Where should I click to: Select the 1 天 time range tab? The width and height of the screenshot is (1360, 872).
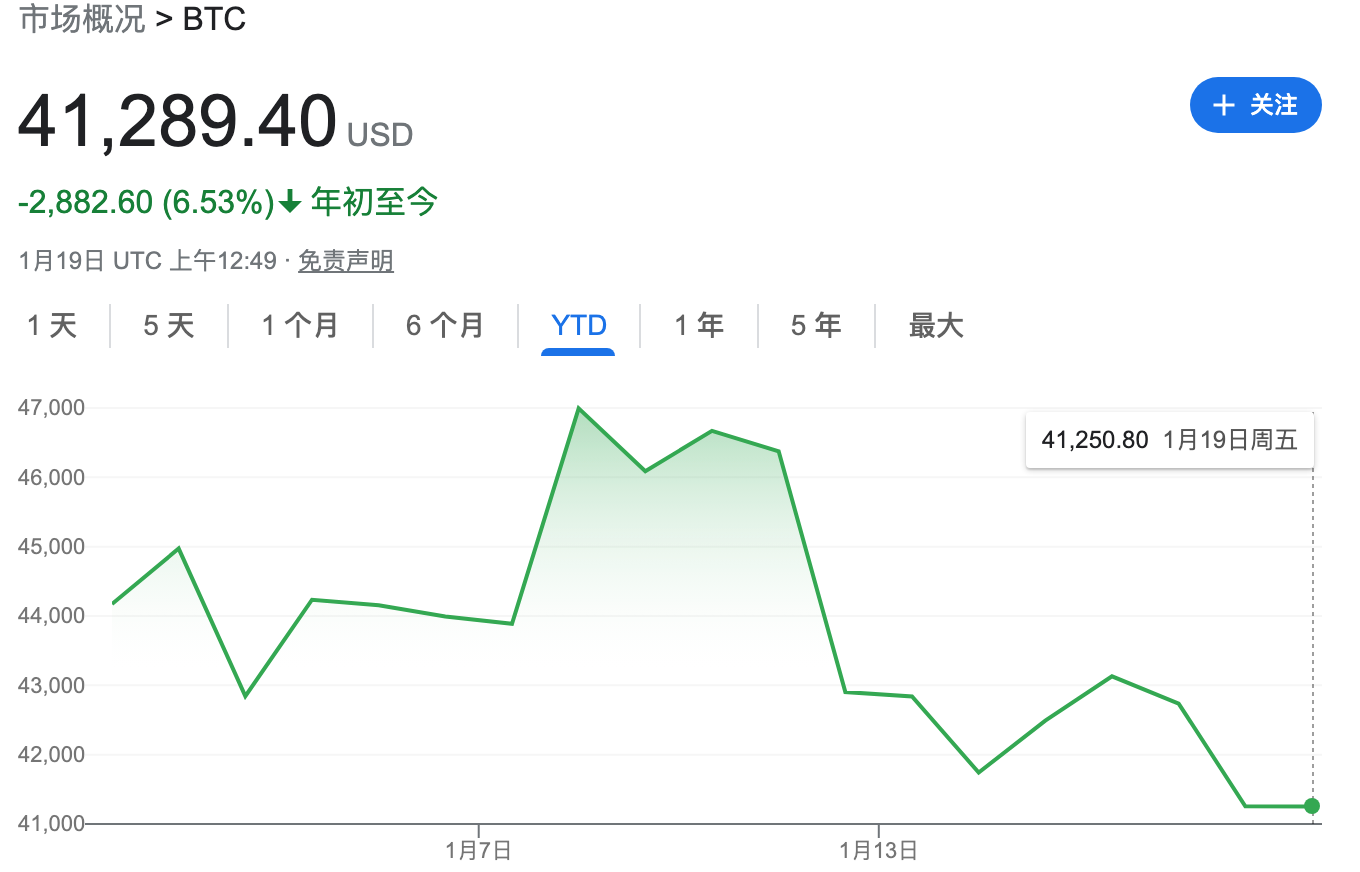[52, 326]
